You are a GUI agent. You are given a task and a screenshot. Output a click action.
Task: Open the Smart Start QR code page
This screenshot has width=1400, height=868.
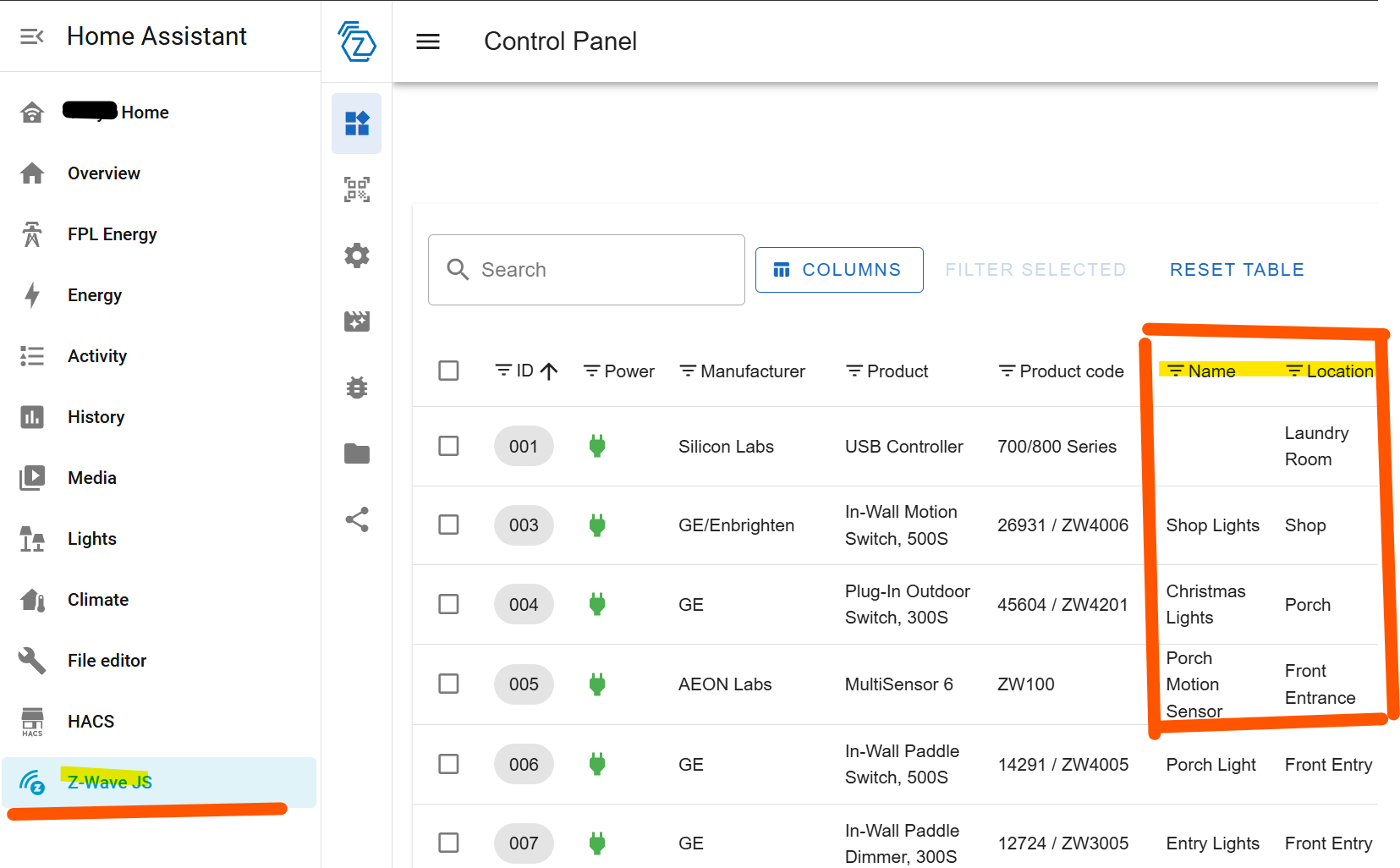357,190
